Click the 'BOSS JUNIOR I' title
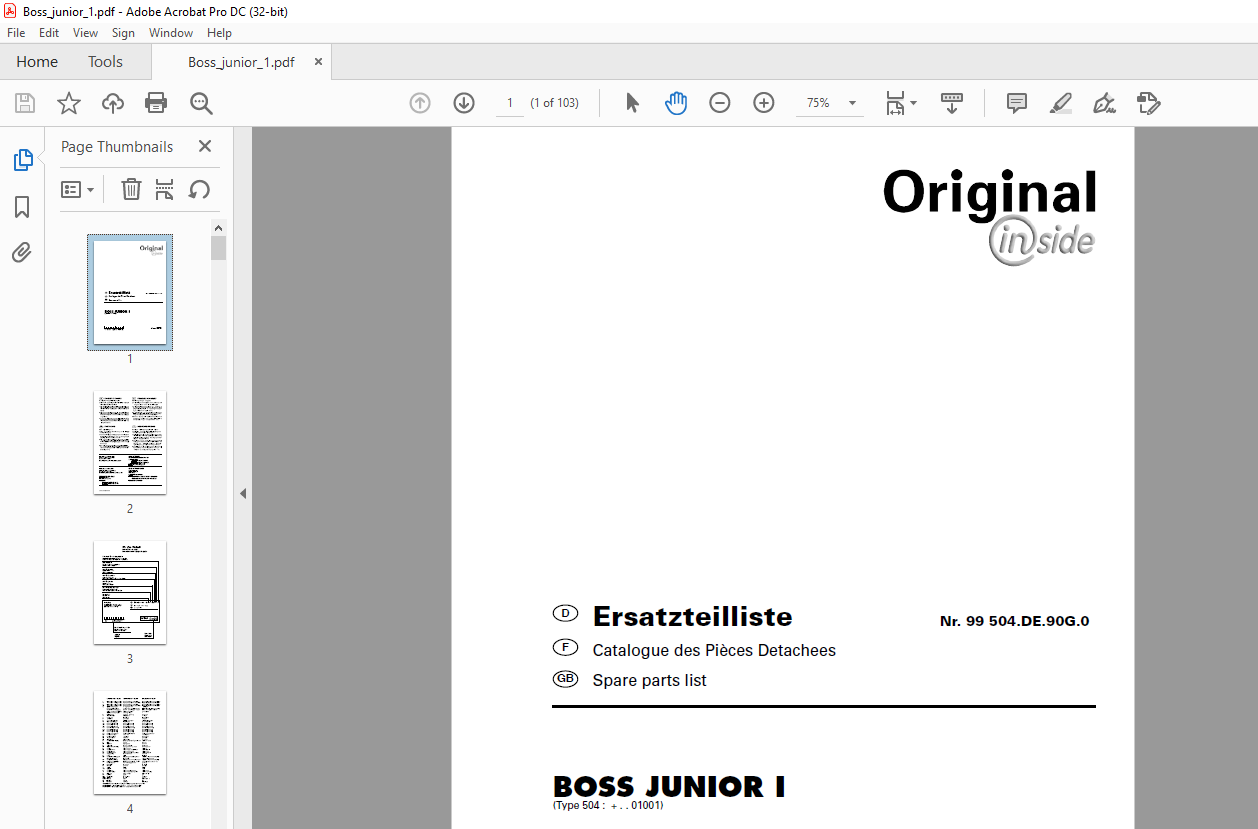The image size is (1258, 829). pos(669,787)
